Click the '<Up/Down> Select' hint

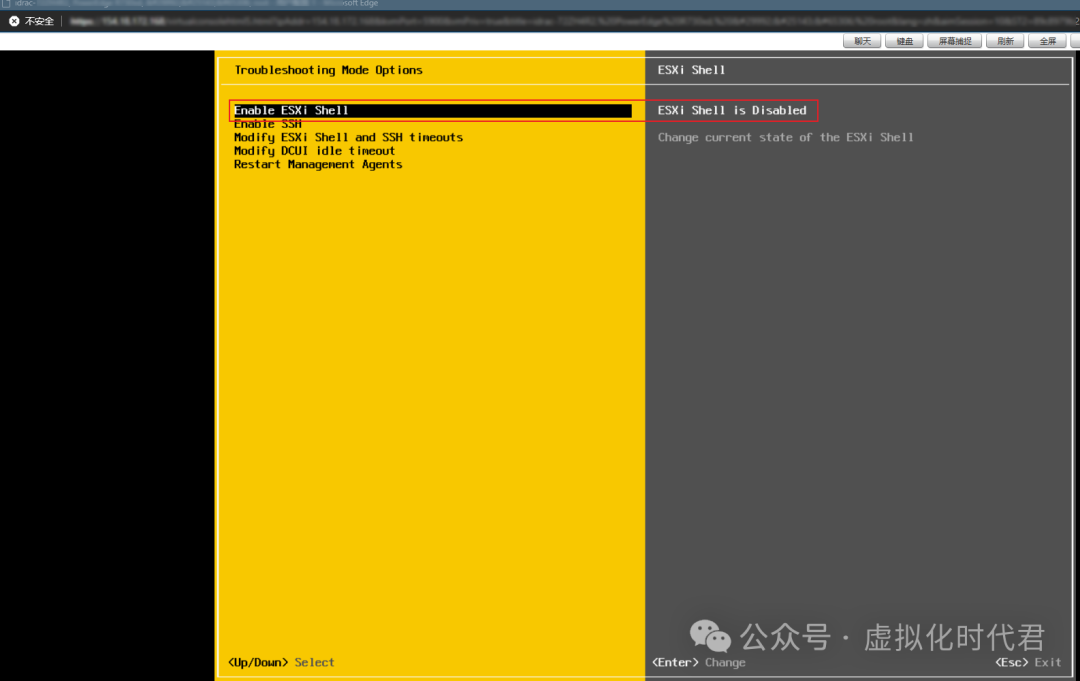(282, 662)
